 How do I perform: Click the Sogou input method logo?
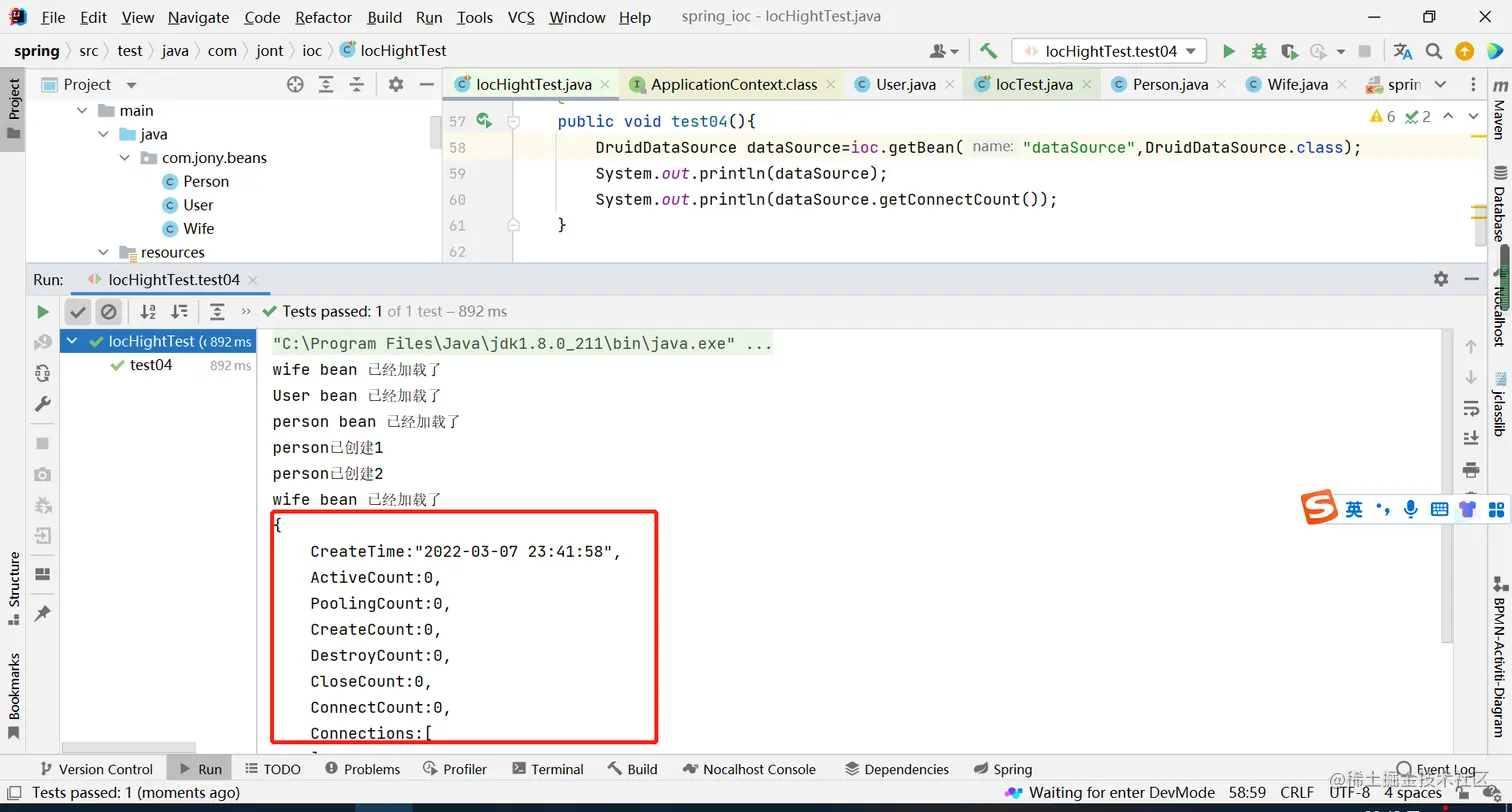click(1319, 508)
